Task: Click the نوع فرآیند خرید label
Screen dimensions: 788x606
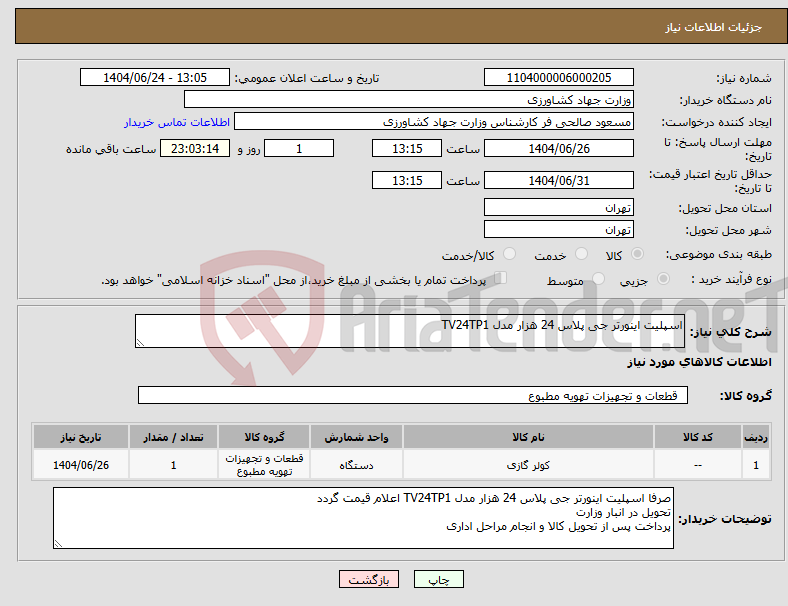Action: click(731, 279)
